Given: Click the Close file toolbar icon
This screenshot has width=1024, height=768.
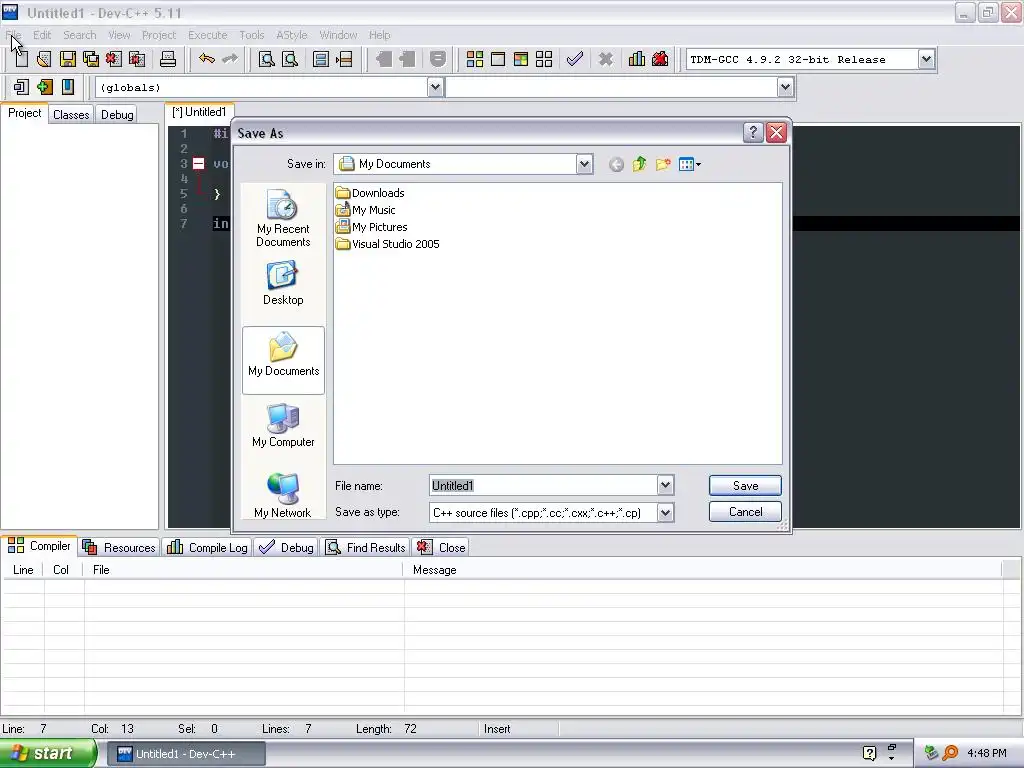Looking at the screenshot, I should (x=114, y=59).
